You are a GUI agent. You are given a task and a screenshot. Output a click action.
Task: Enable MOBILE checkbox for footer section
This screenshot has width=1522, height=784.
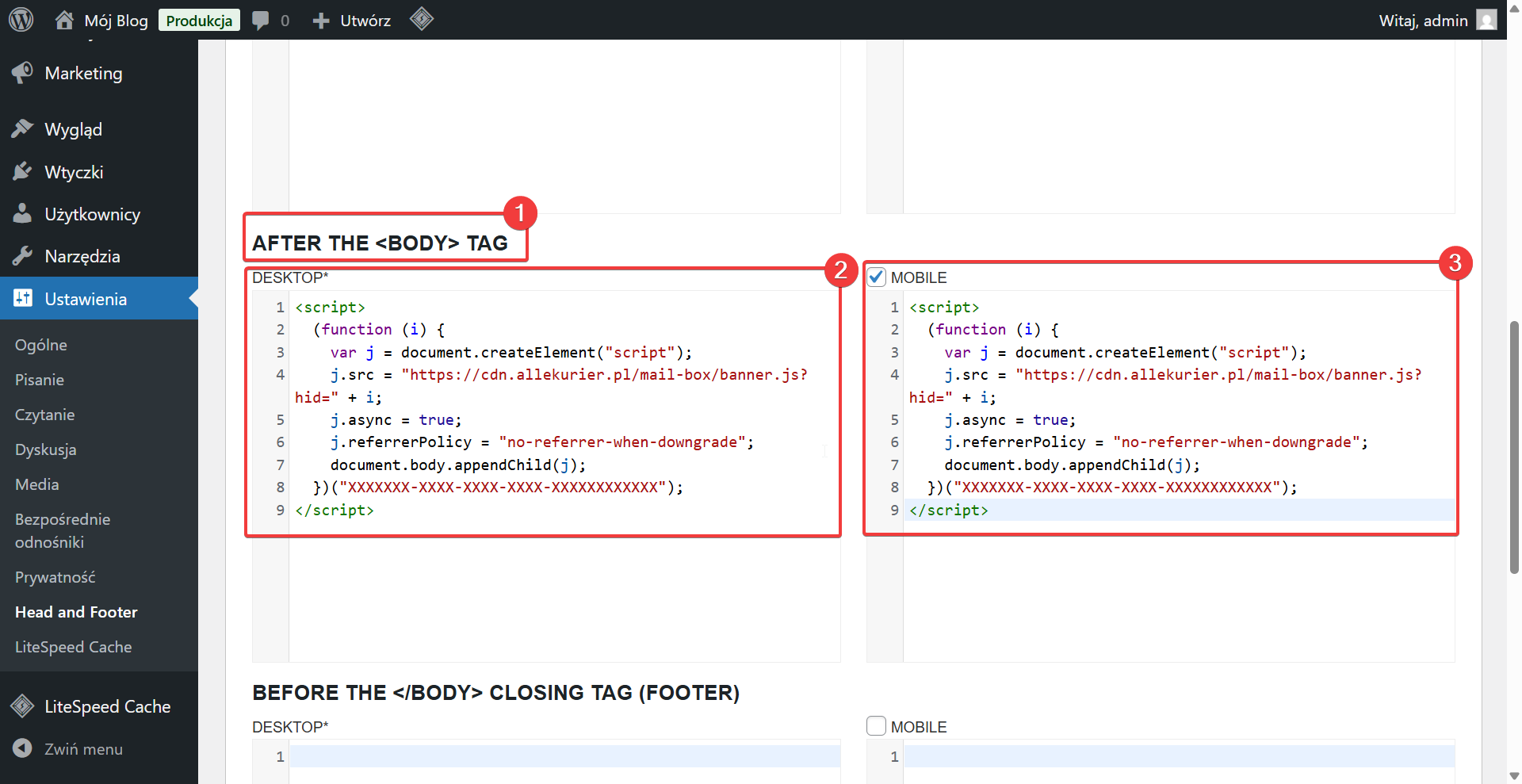[x=876, y=726]
